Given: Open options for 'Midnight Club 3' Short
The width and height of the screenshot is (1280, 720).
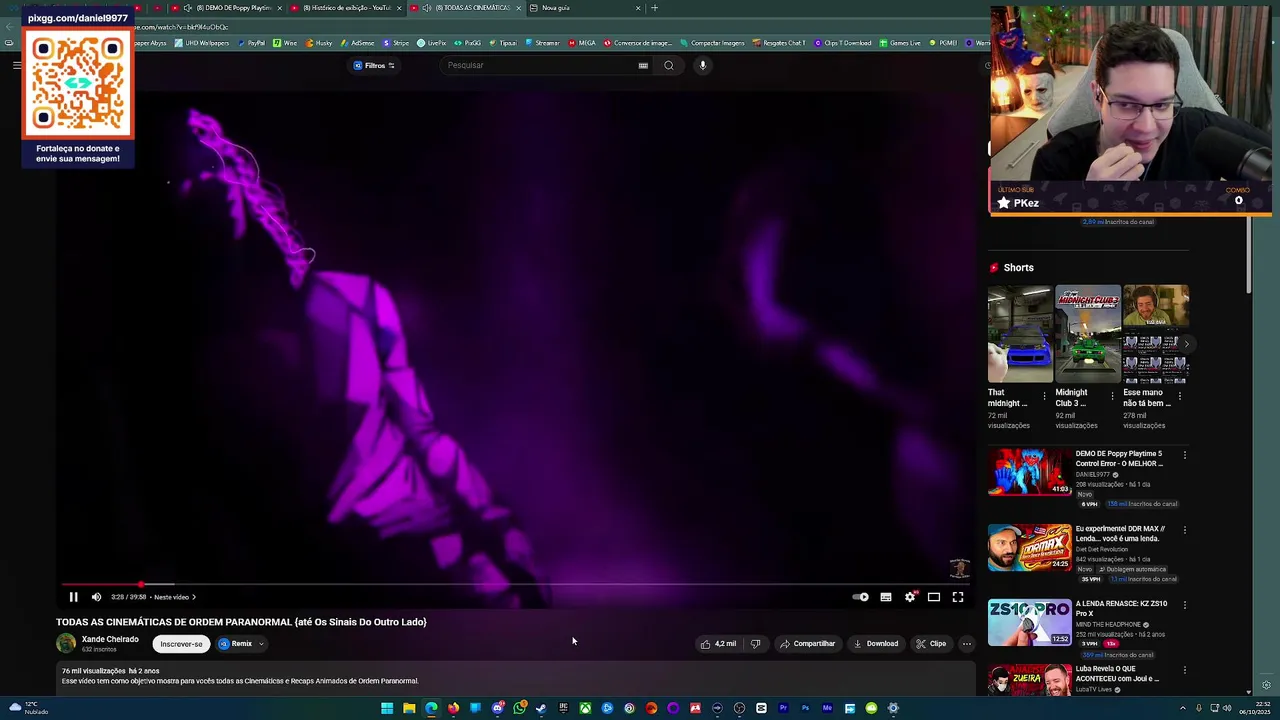Looking at the screenshot, I should point(1112,396).
